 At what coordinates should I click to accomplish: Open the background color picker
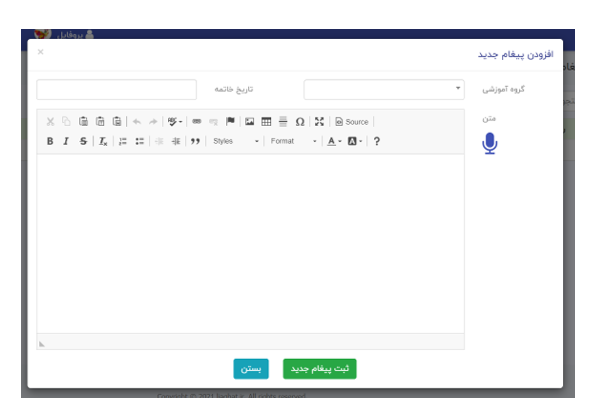[355, 141]
